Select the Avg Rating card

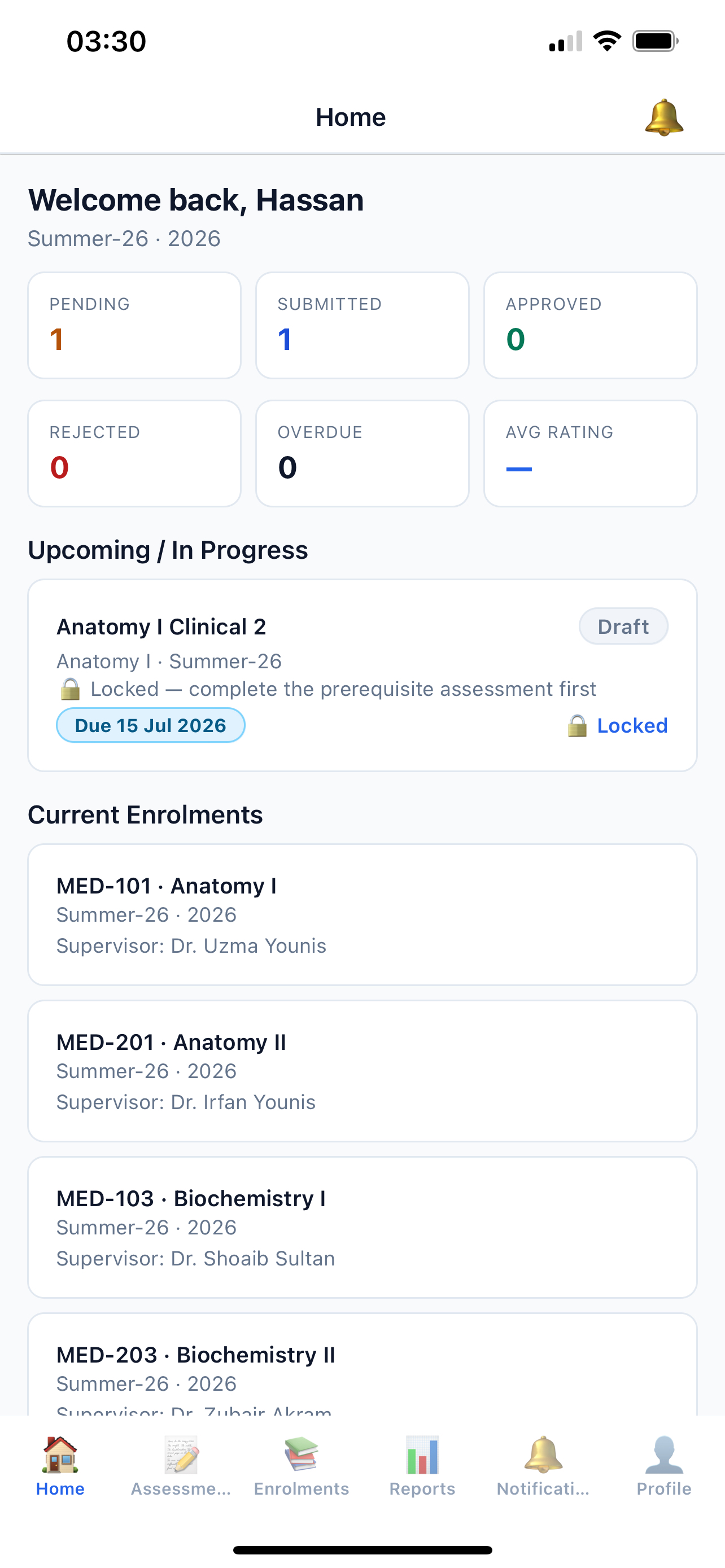(x=590, y=453)
